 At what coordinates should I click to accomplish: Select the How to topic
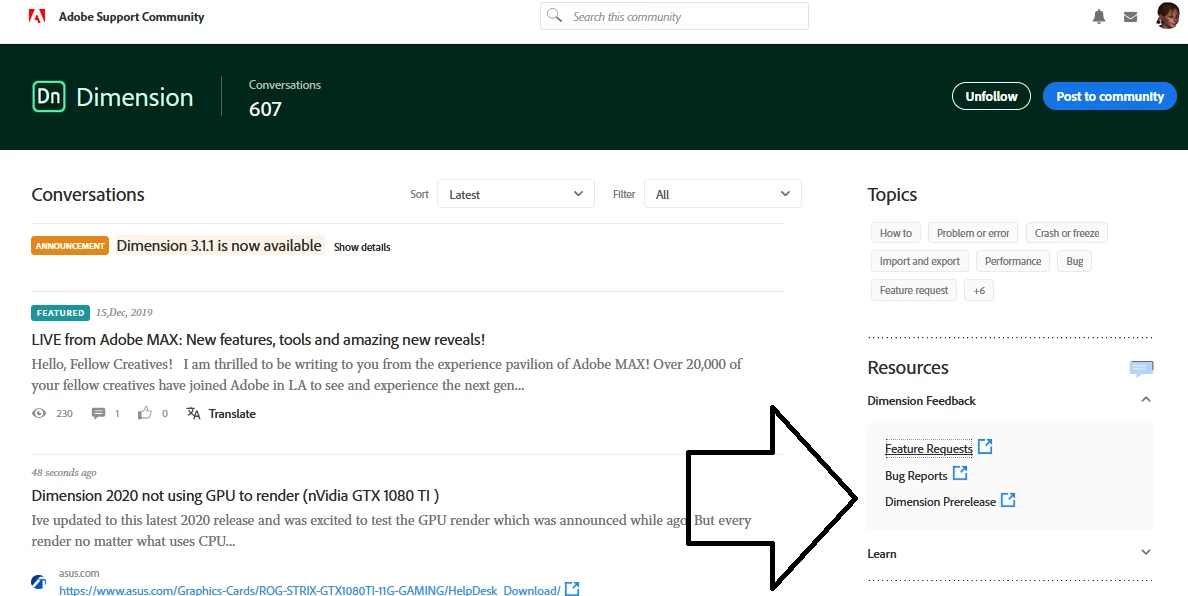[x=896, y=232]
